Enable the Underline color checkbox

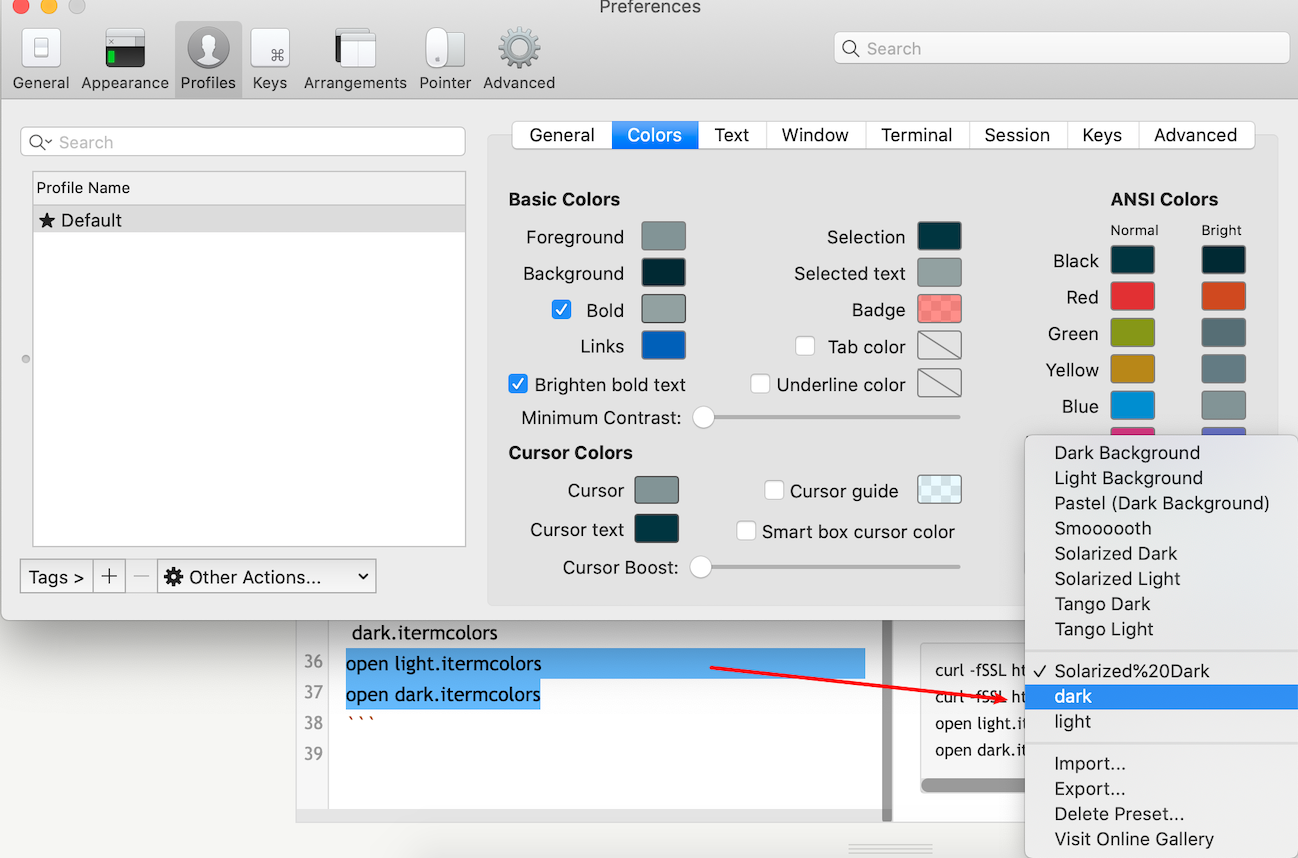tap(760, 384)
